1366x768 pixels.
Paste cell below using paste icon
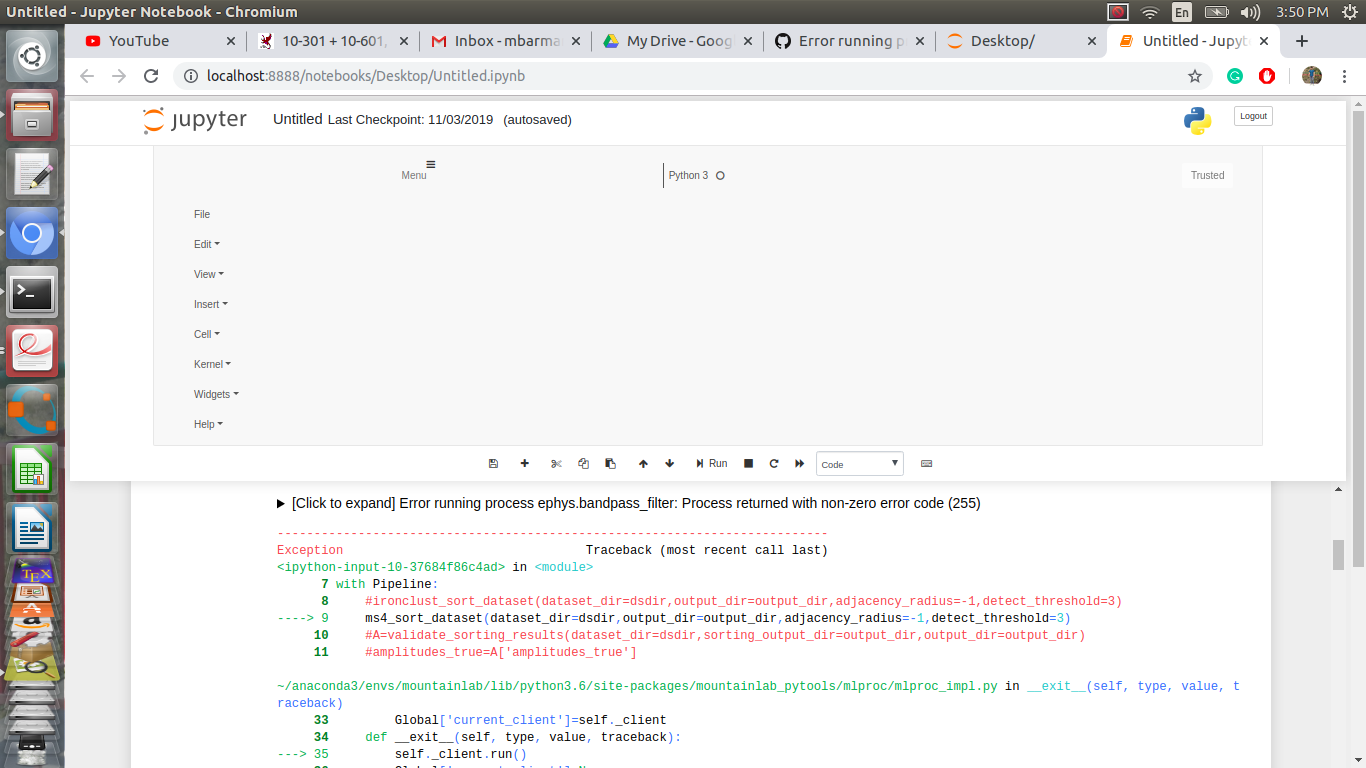pyautogui.click(x=610, y=463)
